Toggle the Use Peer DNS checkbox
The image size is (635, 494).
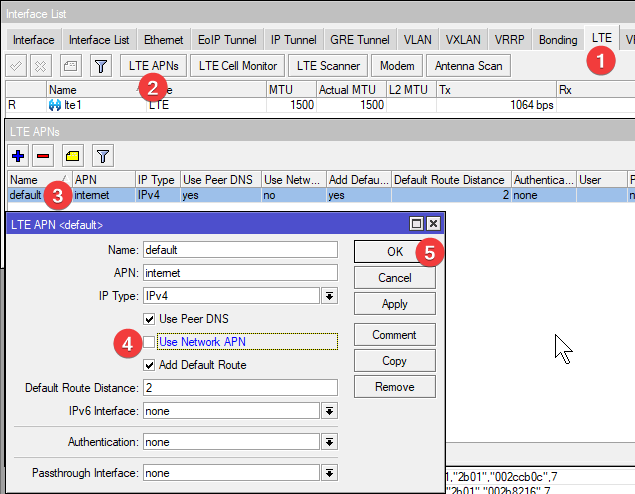click(x=149, y=319)
